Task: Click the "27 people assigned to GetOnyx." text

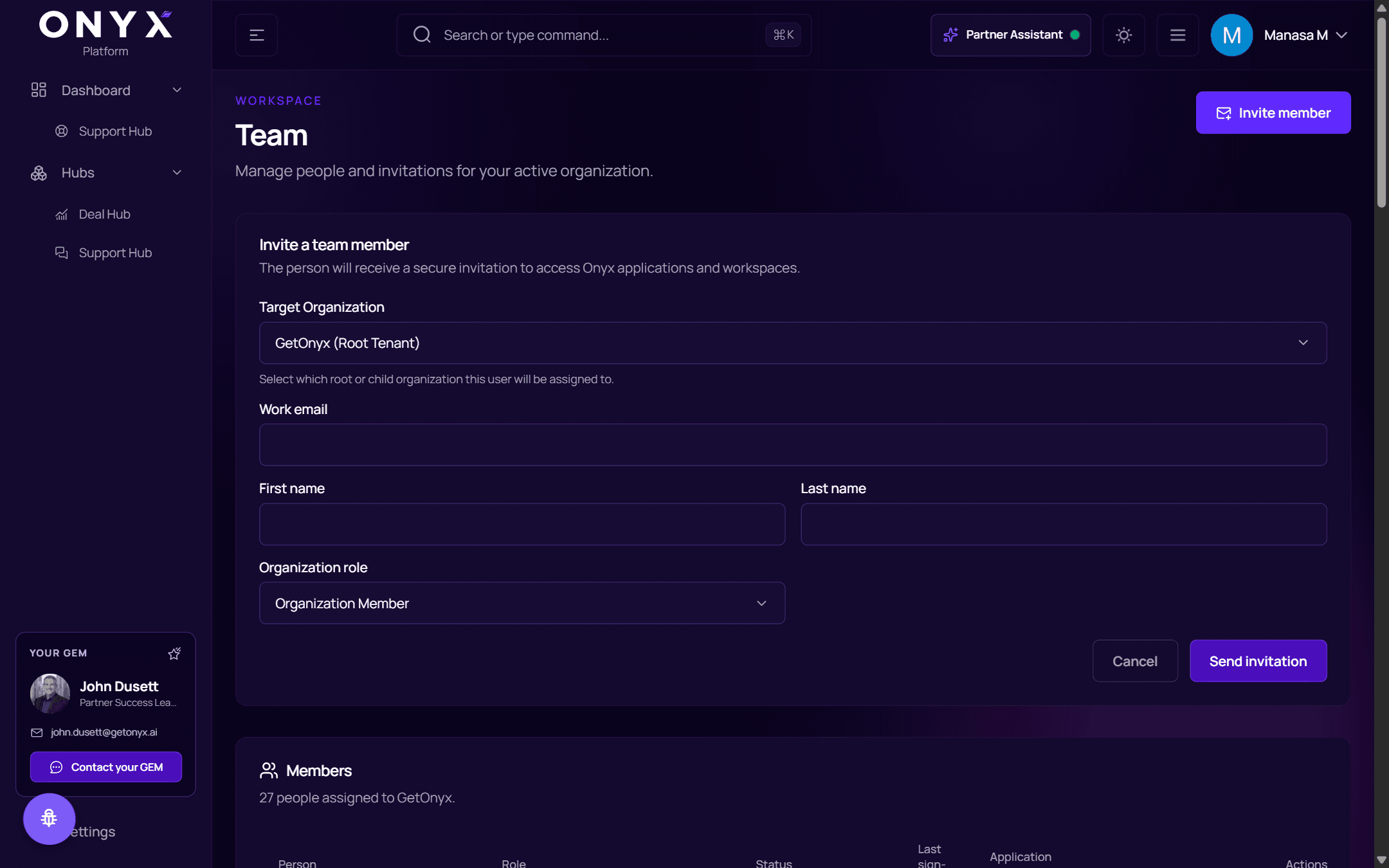Action: tap(357, 797)
